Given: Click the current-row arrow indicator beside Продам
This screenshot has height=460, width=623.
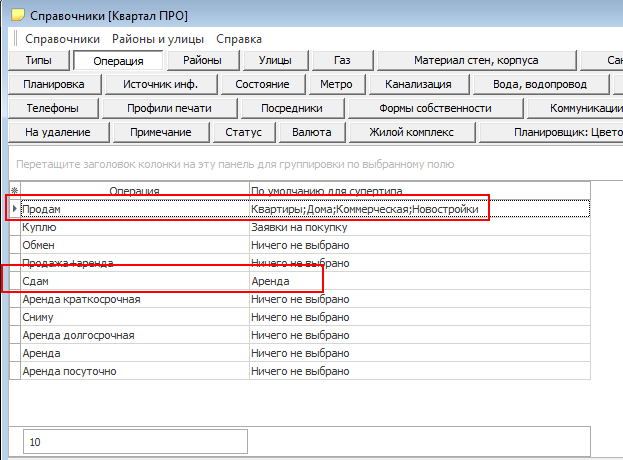Looking at the screenshot, I should click(14, 209).
